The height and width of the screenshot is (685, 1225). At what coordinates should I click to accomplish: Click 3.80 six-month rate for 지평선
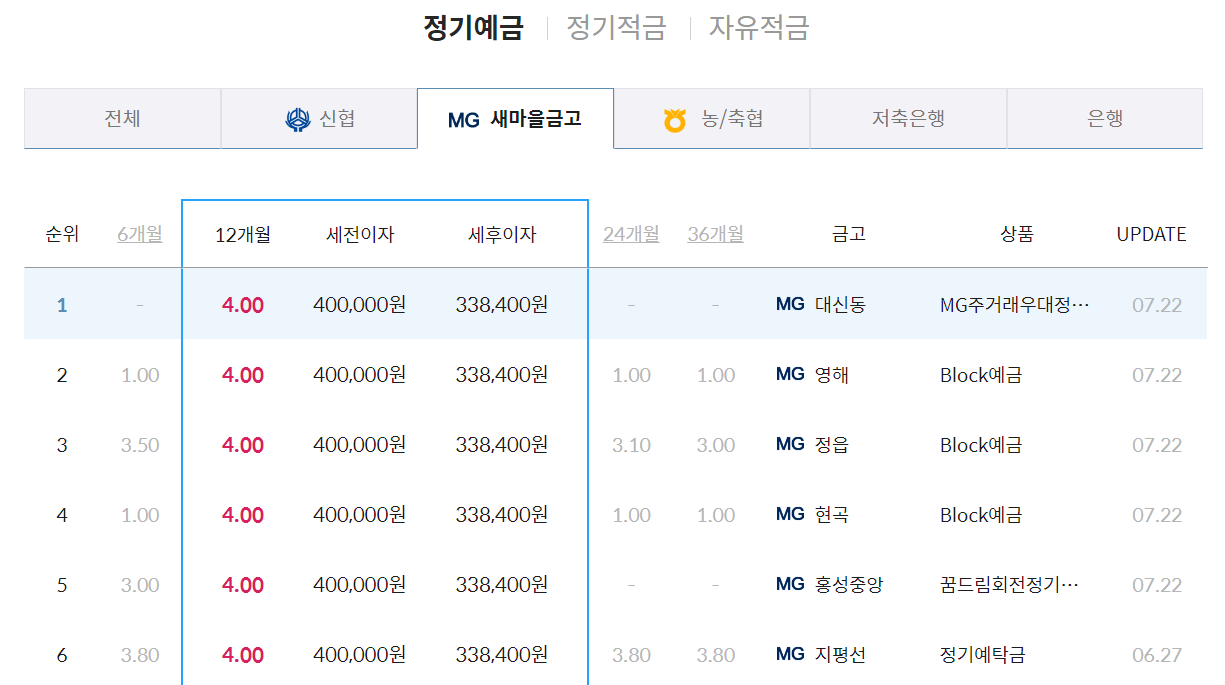pyautogui.click(x=140, y=655)
